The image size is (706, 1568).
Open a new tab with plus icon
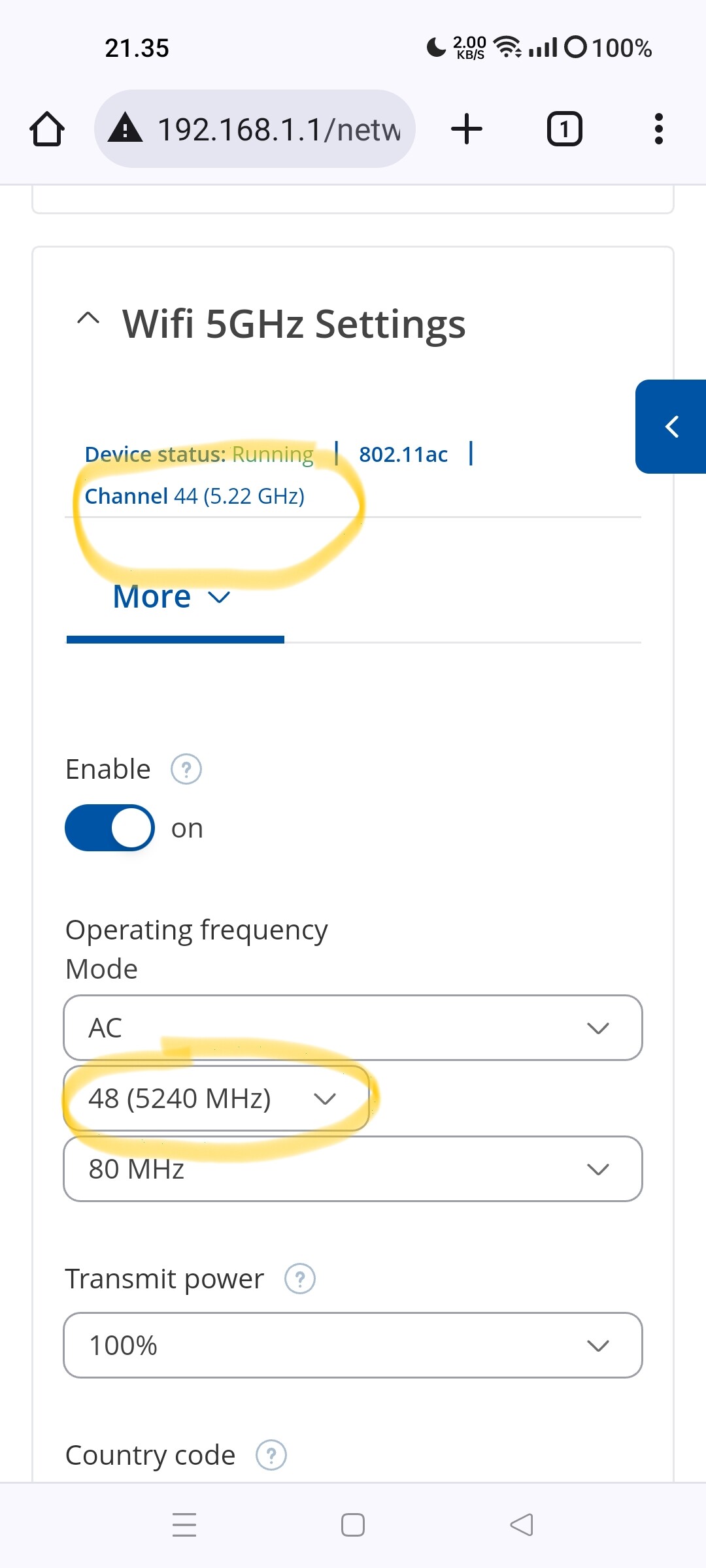(467, 129)
